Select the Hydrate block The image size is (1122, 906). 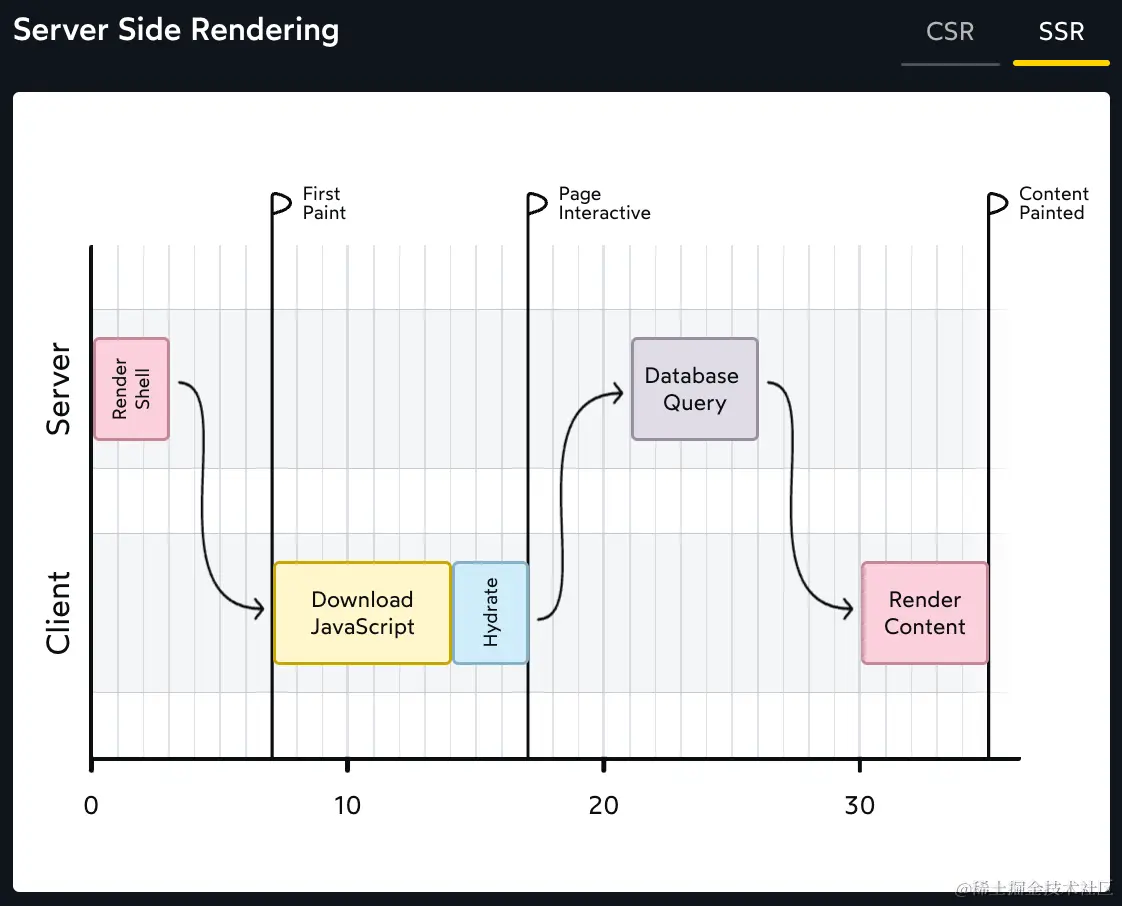point(490,613)
